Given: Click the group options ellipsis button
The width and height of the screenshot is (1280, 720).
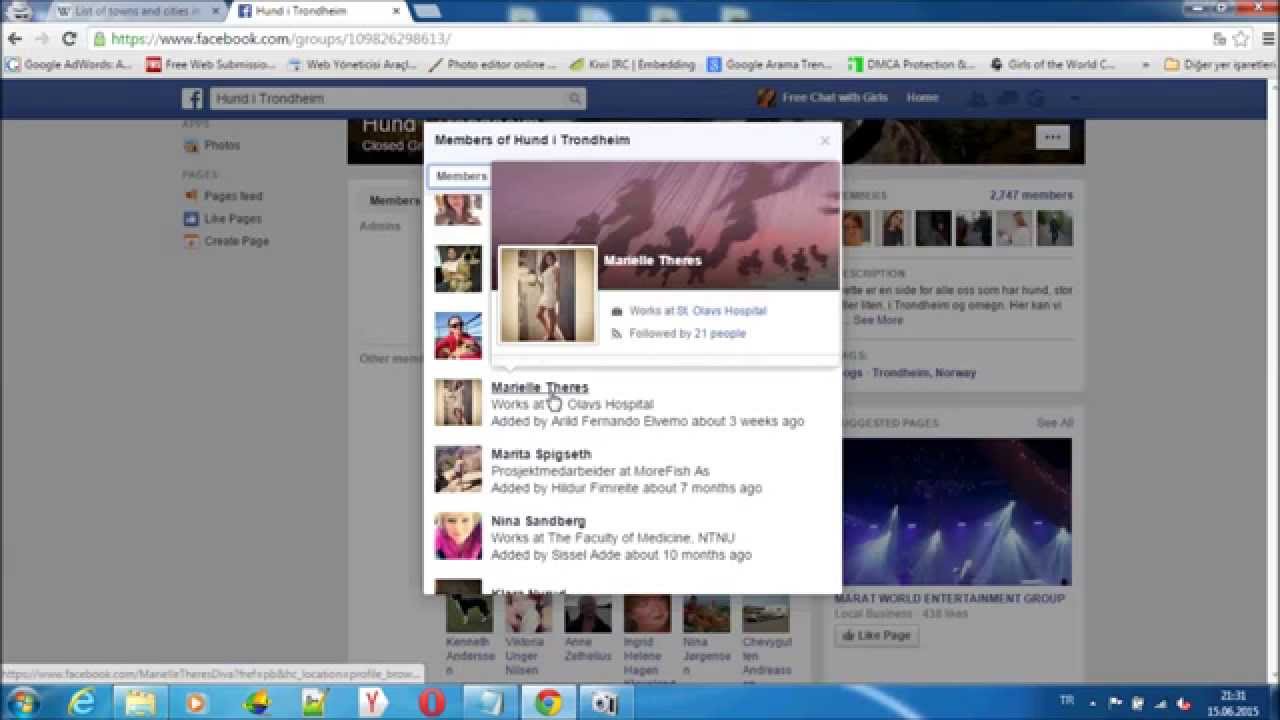Looking at the screenshot, I should 1052,138.
